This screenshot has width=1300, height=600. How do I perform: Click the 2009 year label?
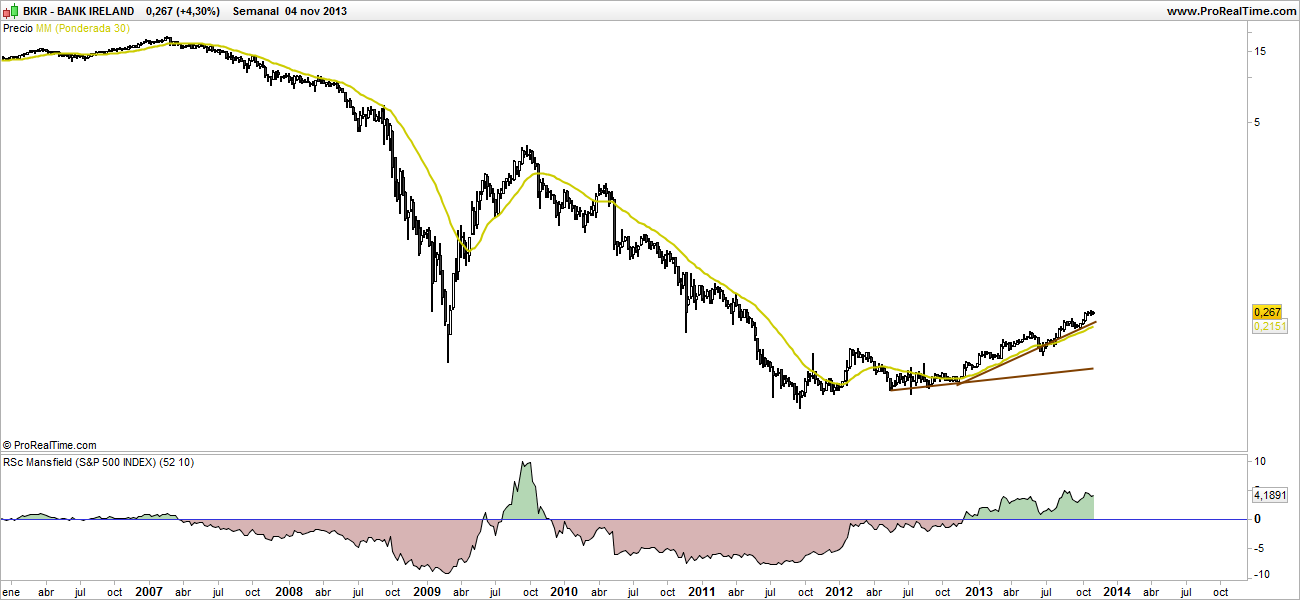coord(427,591)
